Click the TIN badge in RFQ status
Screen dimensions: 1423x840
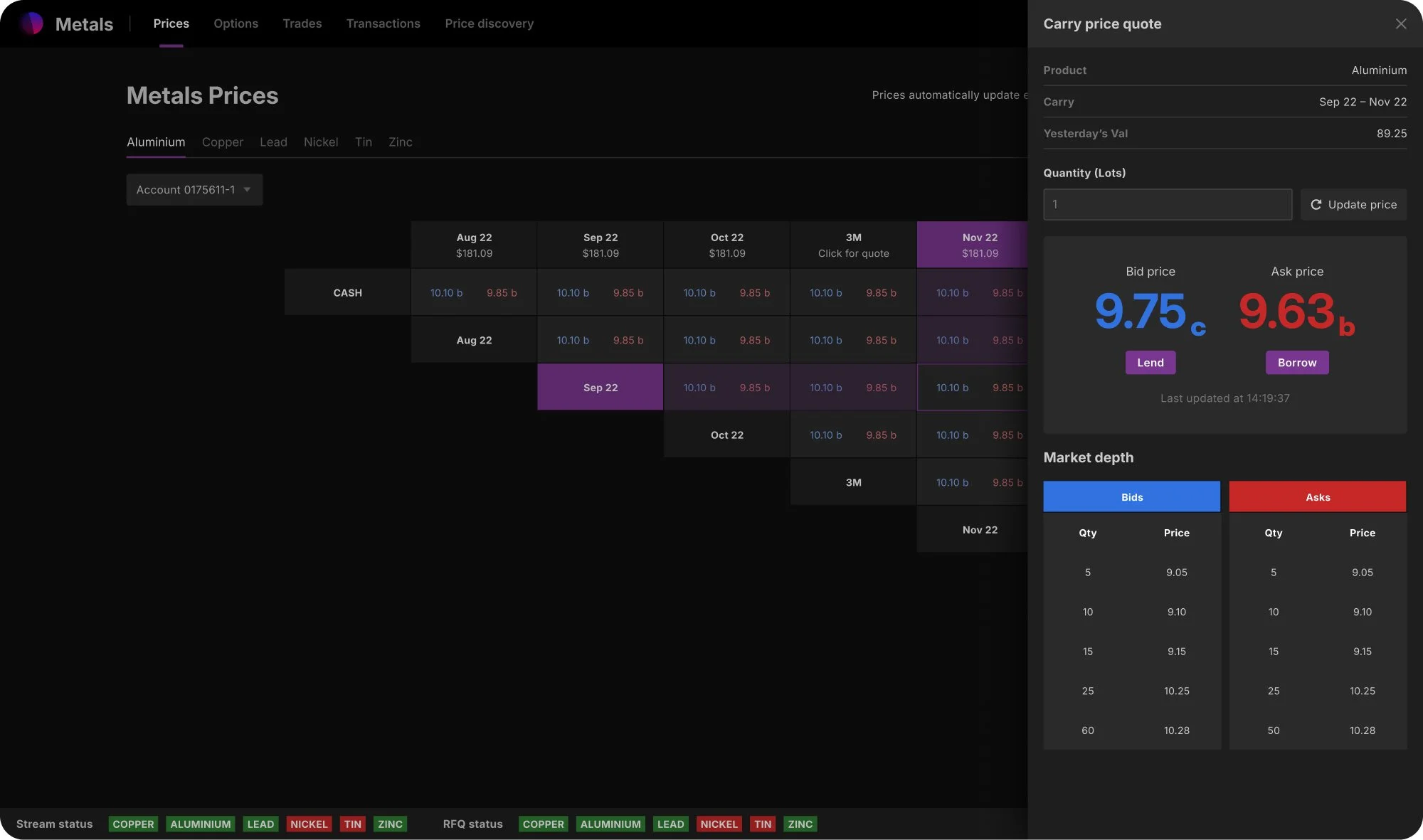[x=762, y=824]
